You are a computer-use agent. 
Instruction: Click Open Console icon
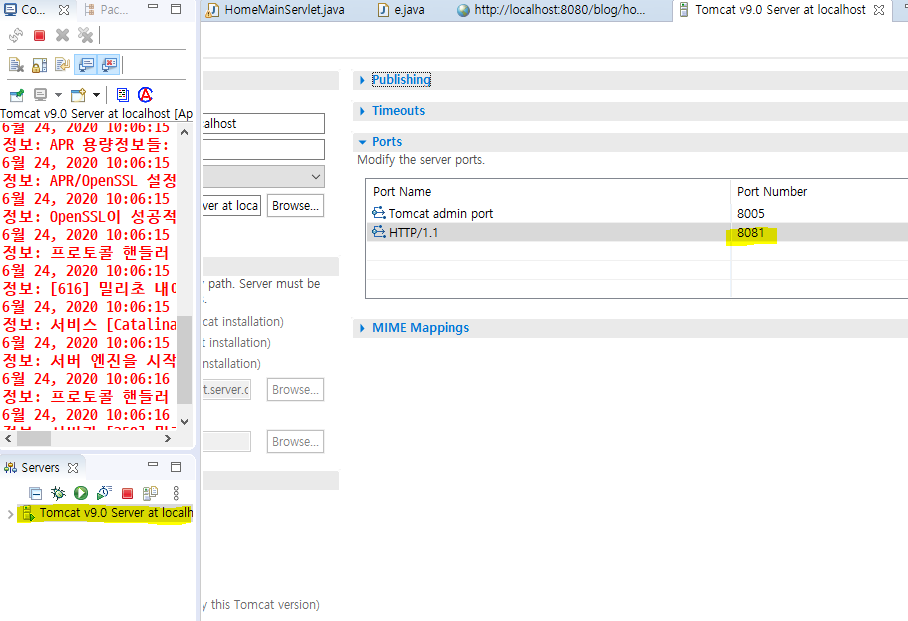click(78, 94)
